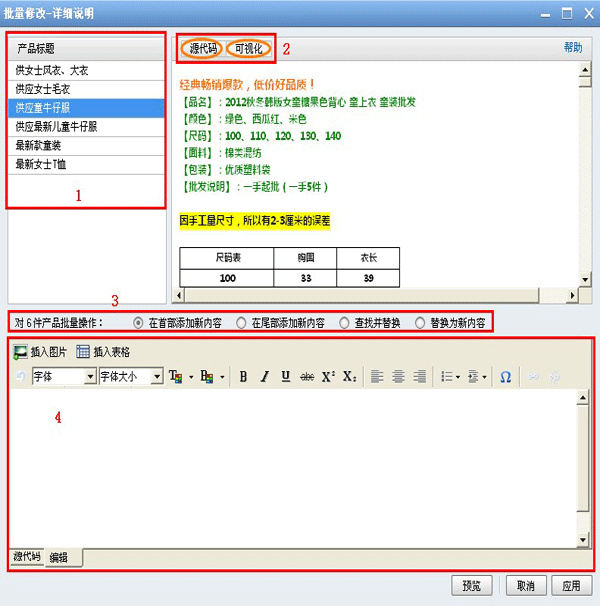The image size is (600, 606).
Task: Toggle italic formatting
Action: tap(264, 376)
